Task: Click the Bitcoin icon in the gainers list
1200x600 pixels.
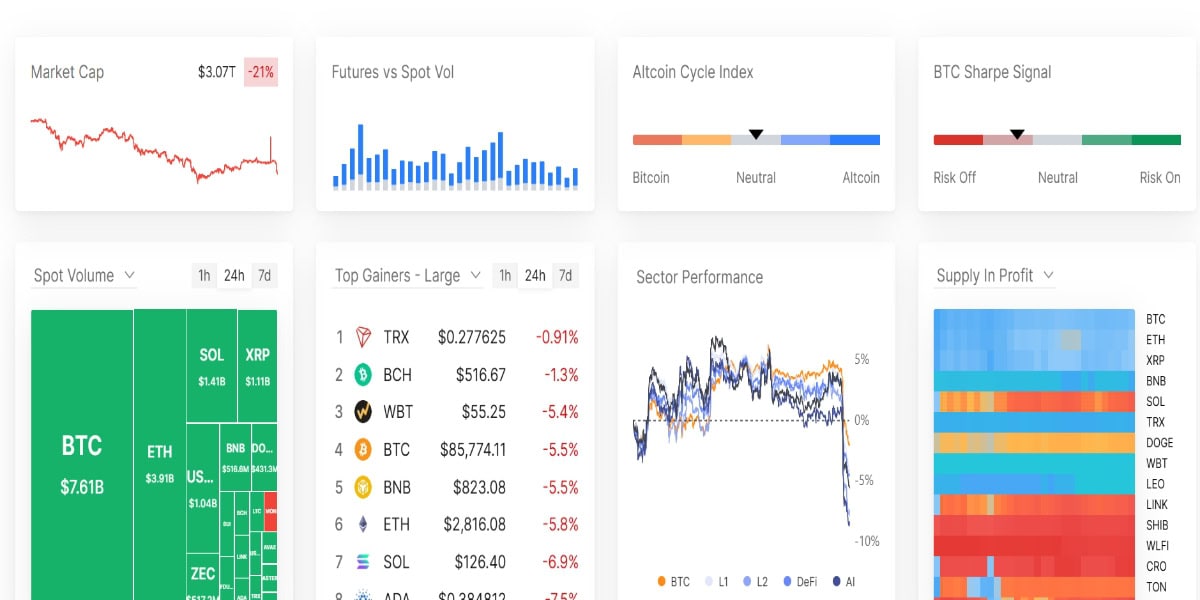Action: [x=363, y=449]
